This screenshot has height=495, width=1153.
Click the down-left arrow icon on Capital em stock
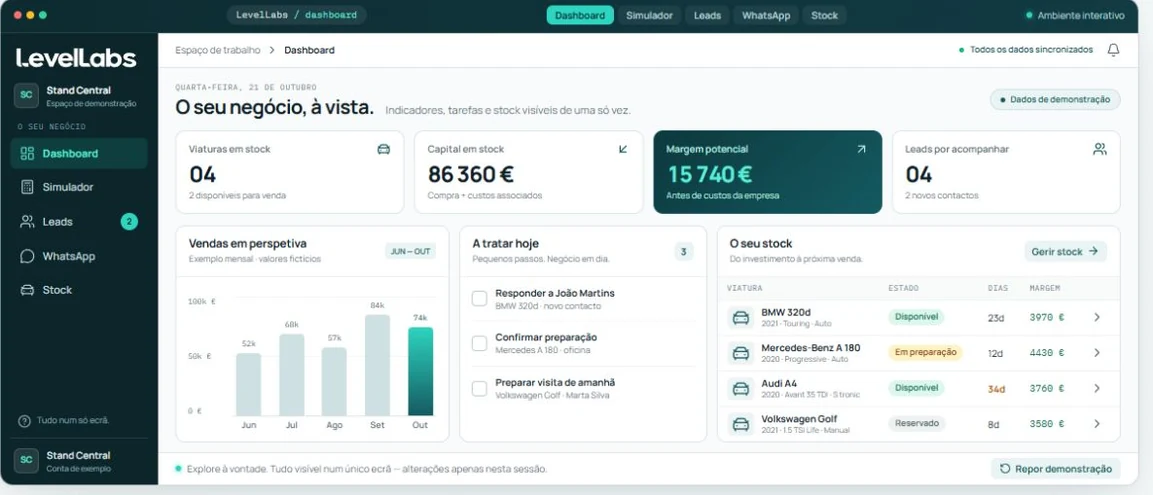(x=623, y=149)
